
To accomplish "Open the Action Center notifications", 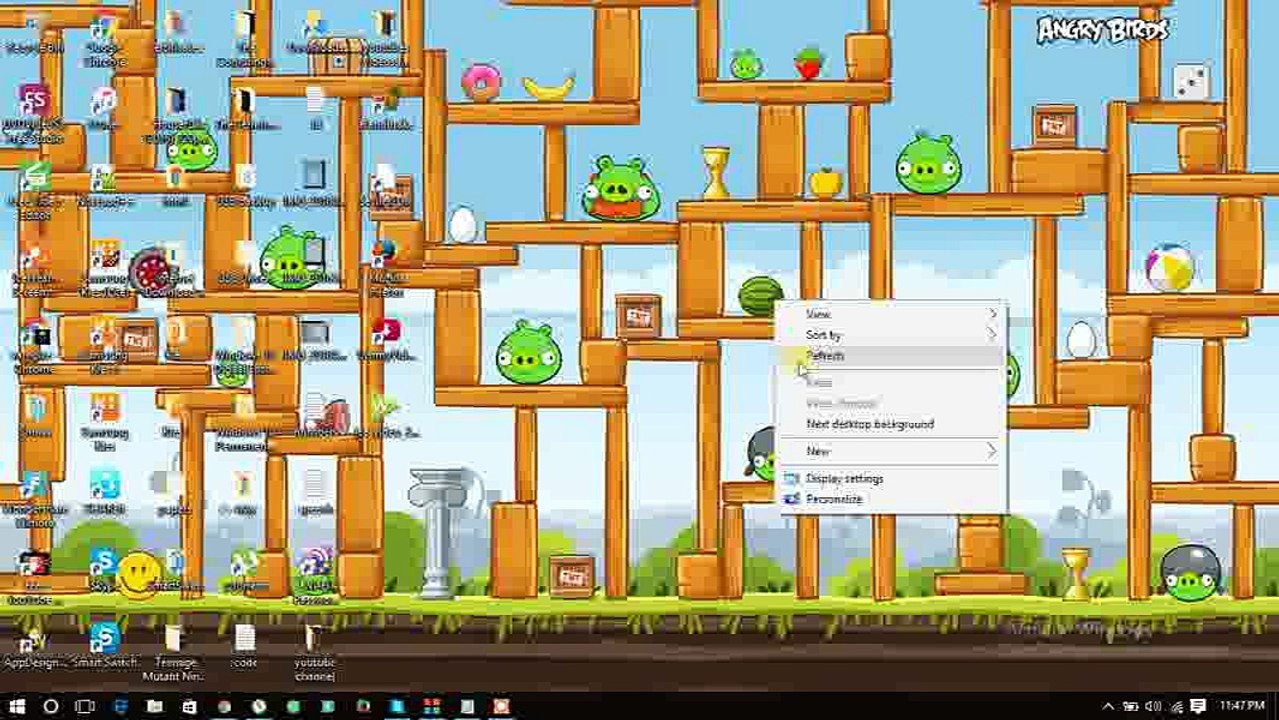I will 1198,707.
